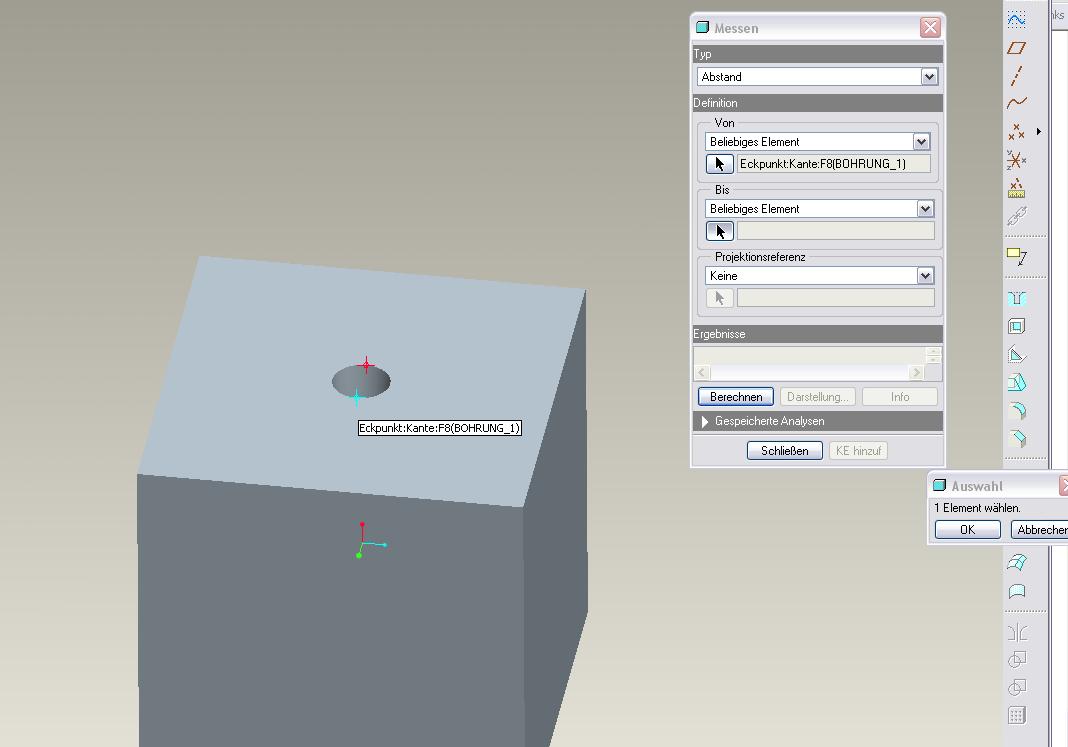Select the Hole tool icon
Image resolution: width=1068 pixels, height=747 pixels.
[1016, 298]
